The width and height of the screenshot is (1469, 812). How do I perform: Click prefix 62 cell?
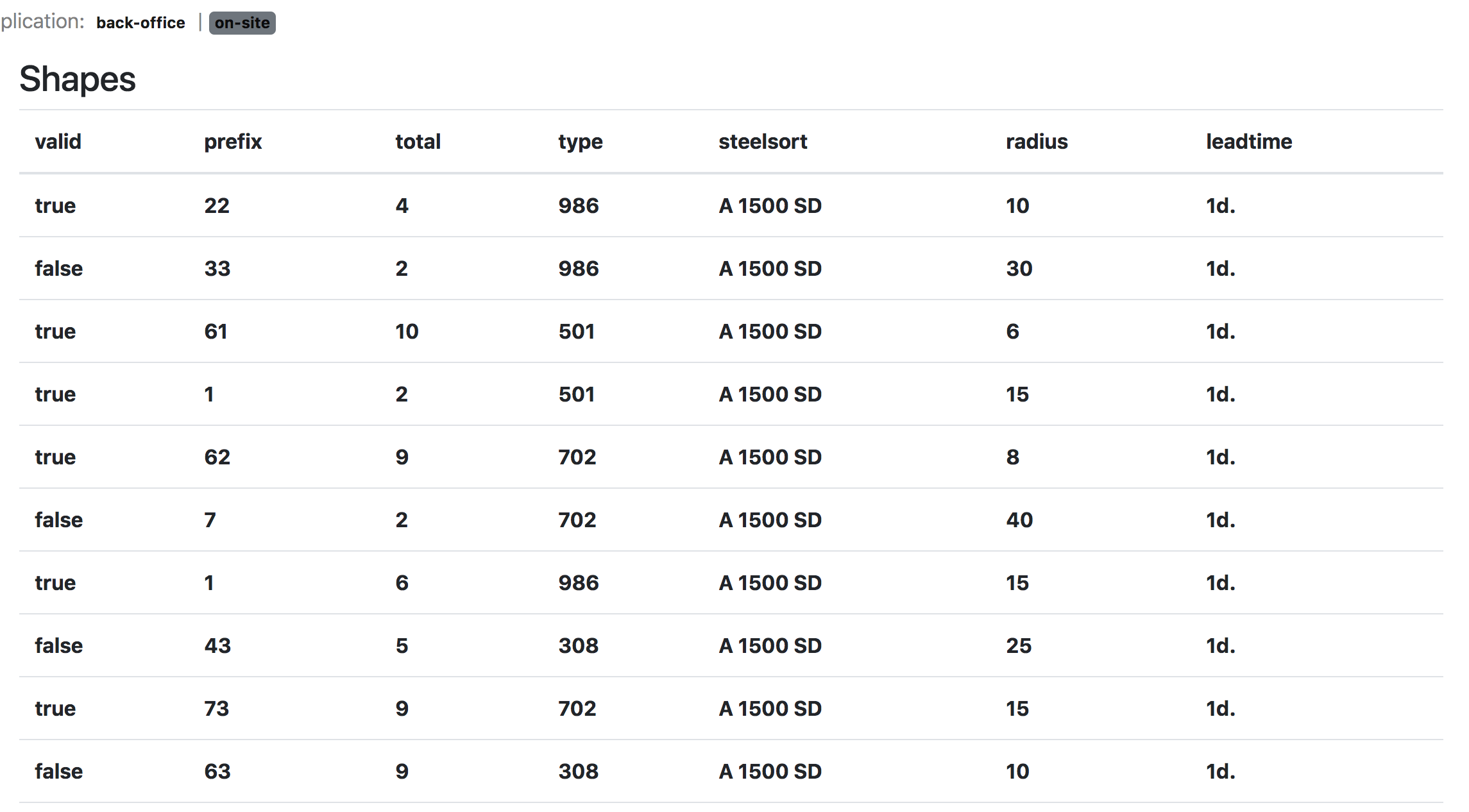[x=217, y=457]
